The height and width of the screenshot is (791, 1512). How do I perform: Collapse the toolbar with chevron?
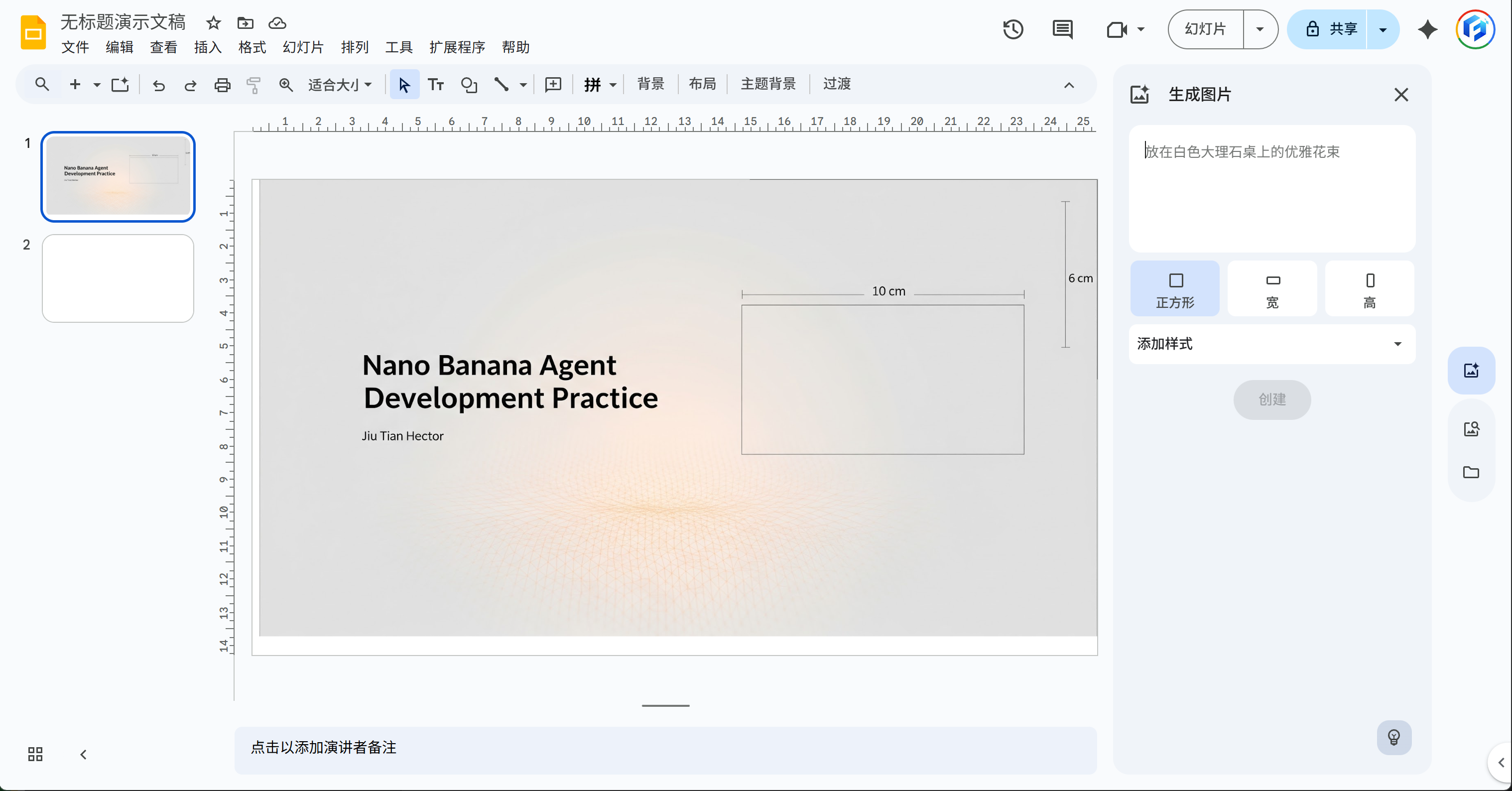click(x=1069, y=85)
